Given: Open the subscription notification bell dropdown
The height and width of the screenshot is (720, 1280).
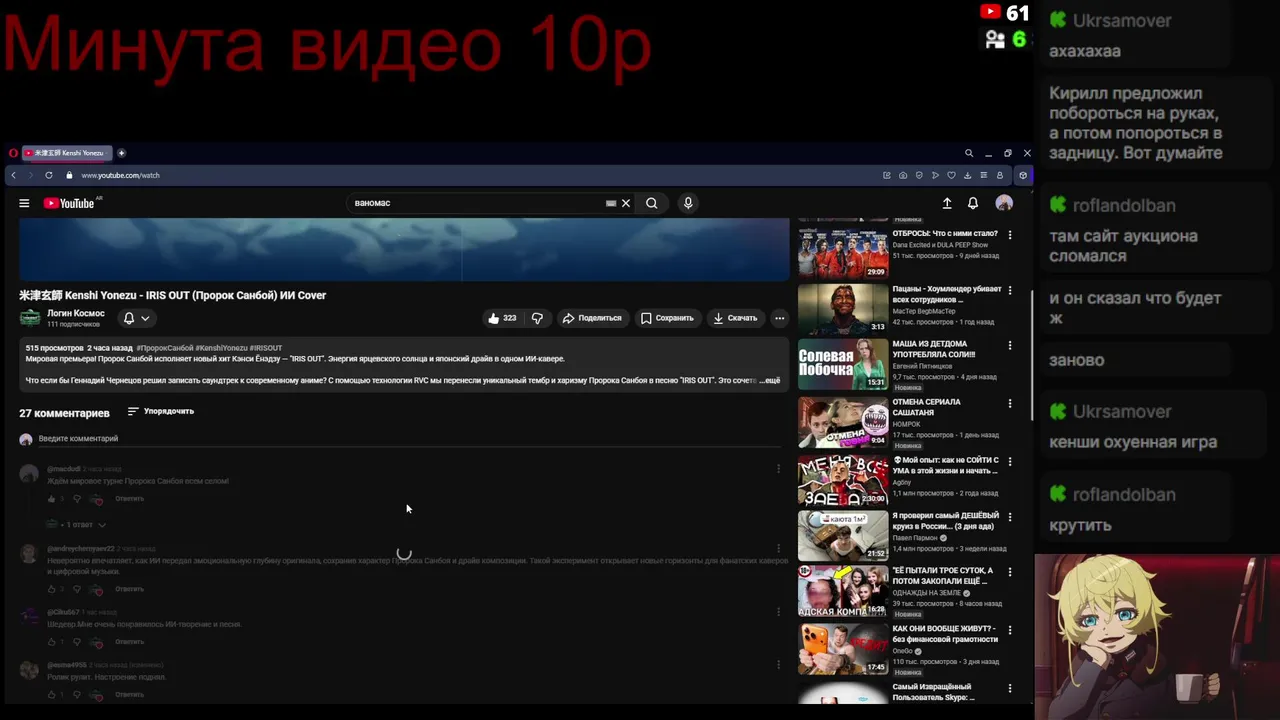Looking at the screenshot, I should point(136,318).
